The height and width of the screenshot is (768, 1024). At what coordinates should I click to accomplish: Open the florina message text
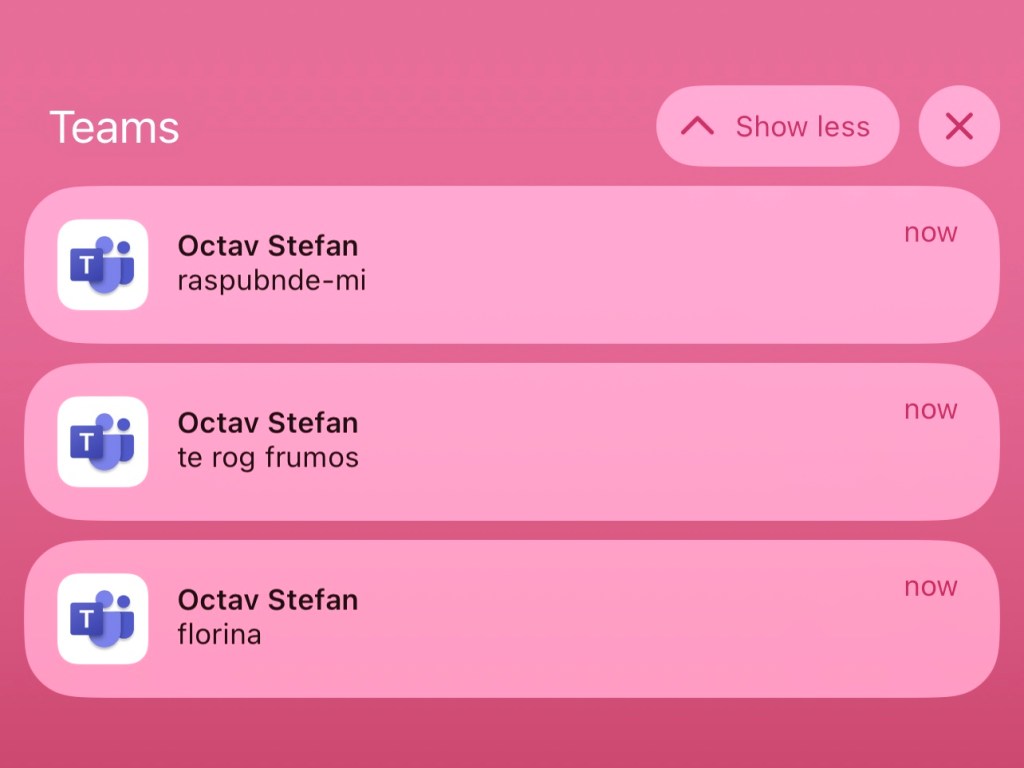pyautogui.click(x=219, y=635)
